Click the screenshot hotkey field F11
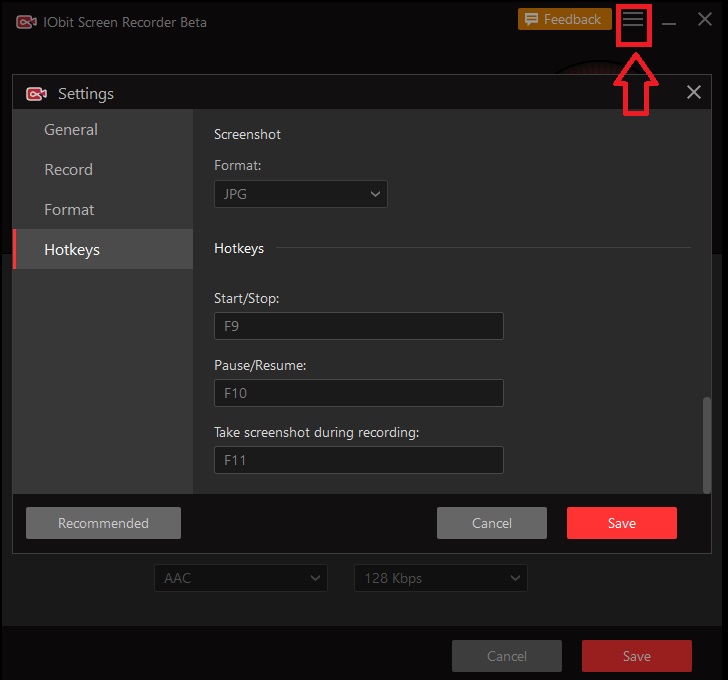 click(x=358, y=460)
